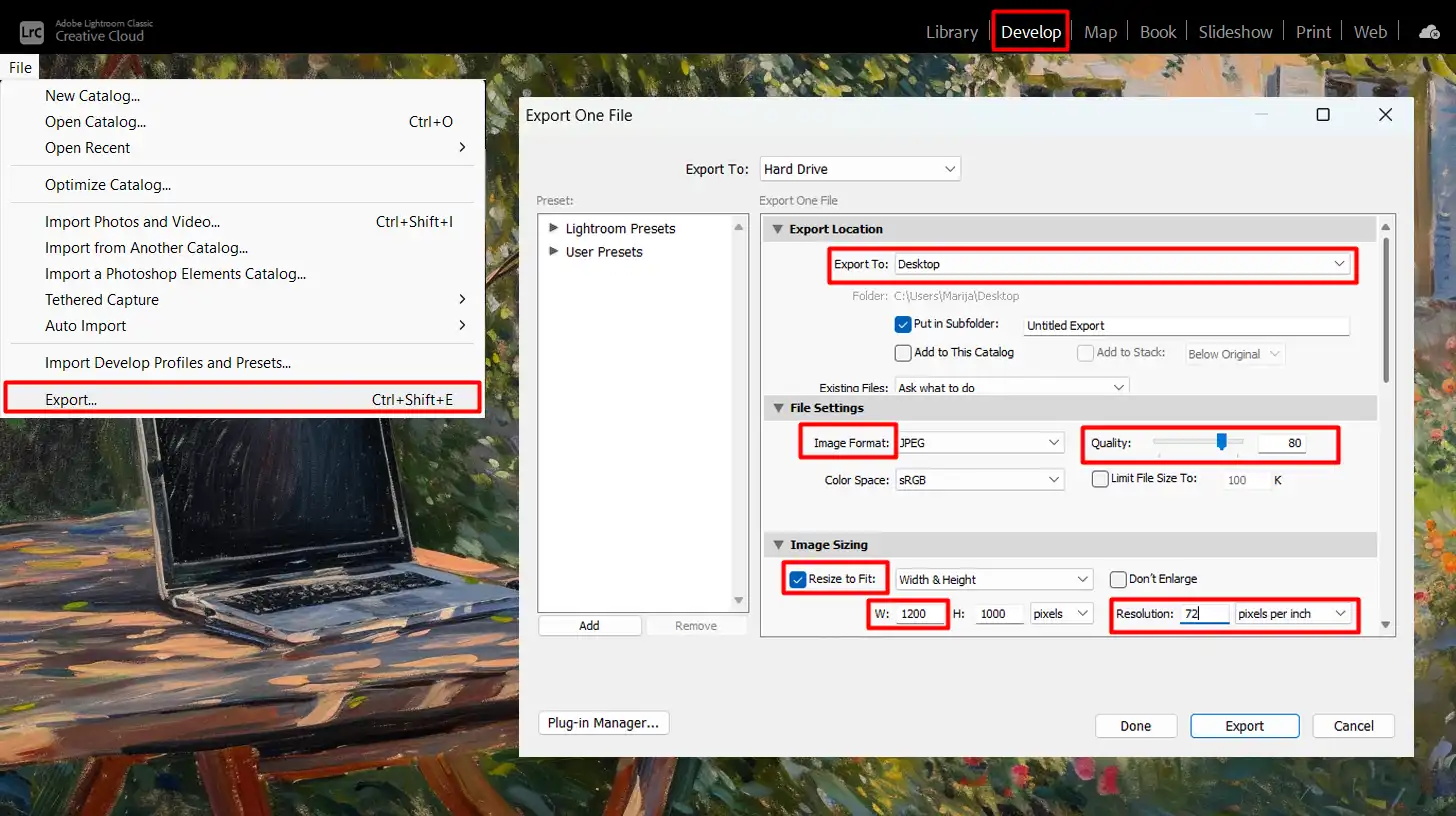Screen dimensions: 1456x816
Task: Open the Existing Files dropdown
Action: (x=1011, y=387)
